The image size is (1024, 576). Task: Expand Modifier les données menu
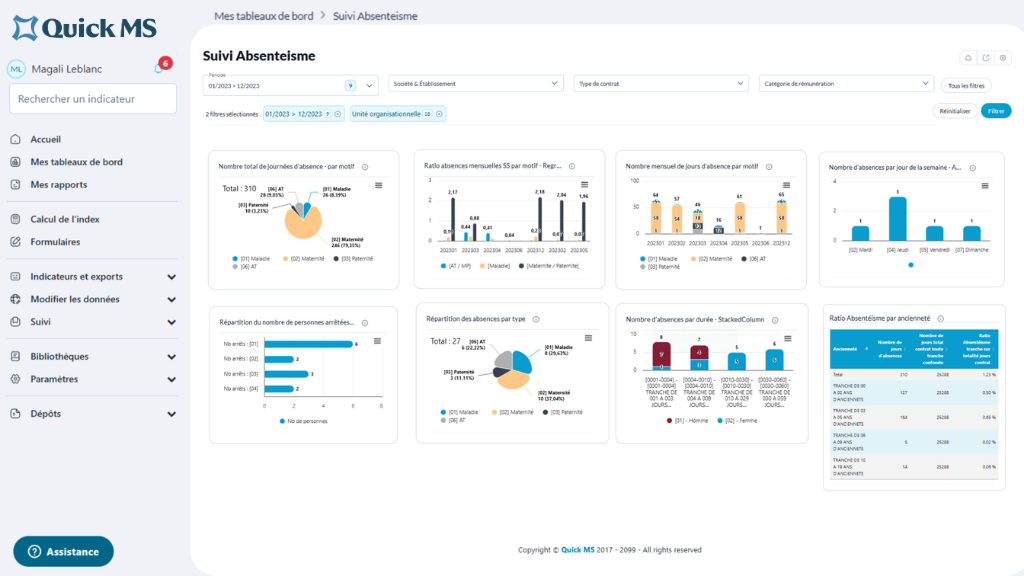[x=93, y=299]
